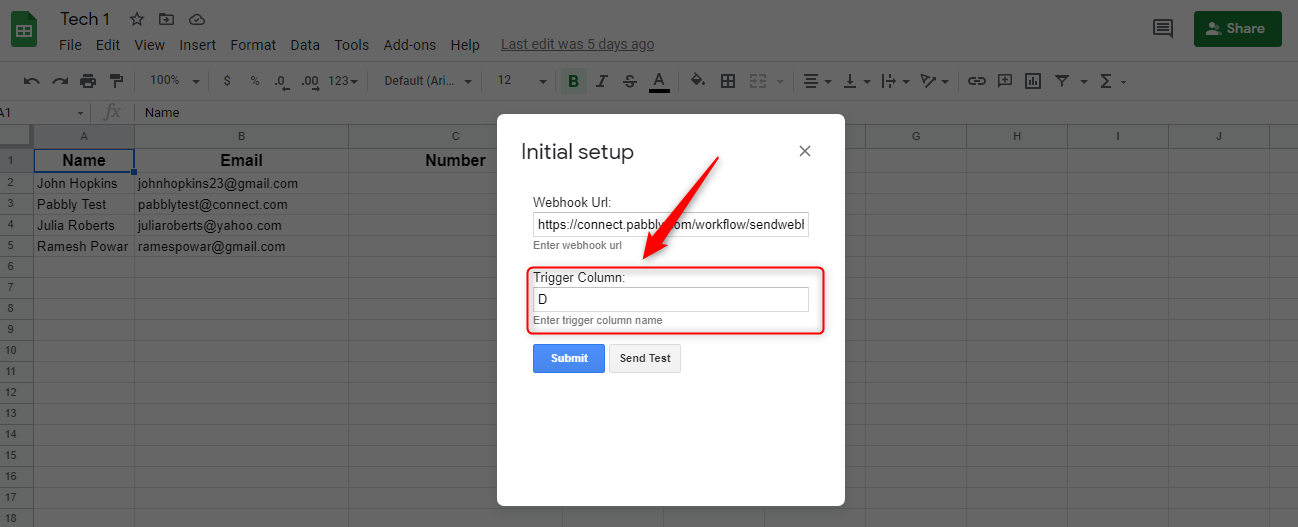The width and height of the screenshot is (1298, 527).
Task: Click 'Last edit was 5 days ago' link
Action: coord(577,44)
